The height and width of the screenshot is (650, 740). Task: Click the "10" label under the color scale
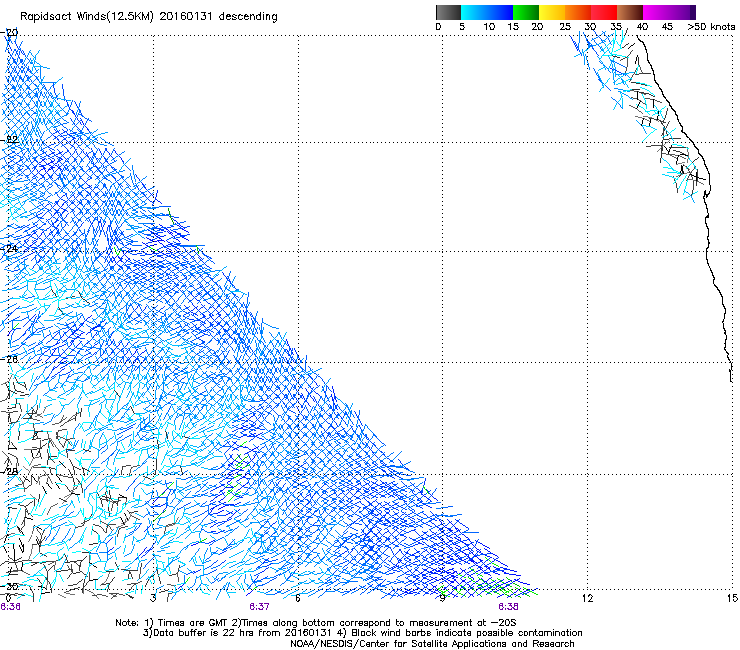489,27
